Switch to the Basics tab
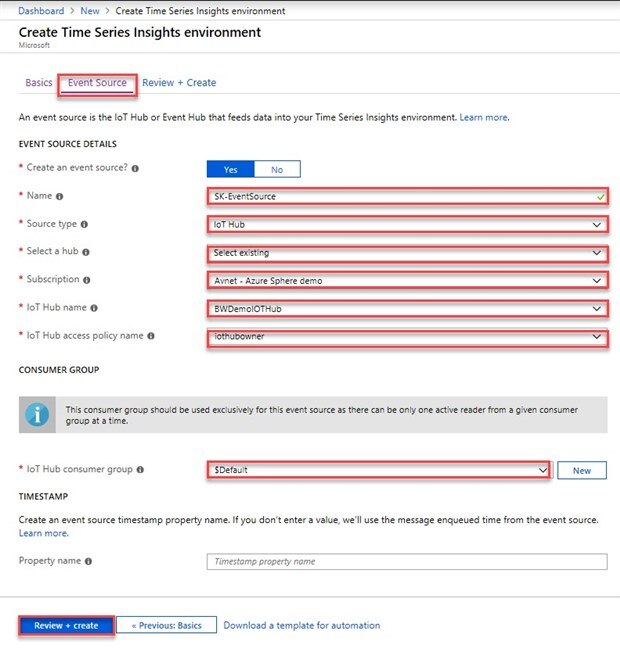Screen dimensions: 620x648 [38, 83]
